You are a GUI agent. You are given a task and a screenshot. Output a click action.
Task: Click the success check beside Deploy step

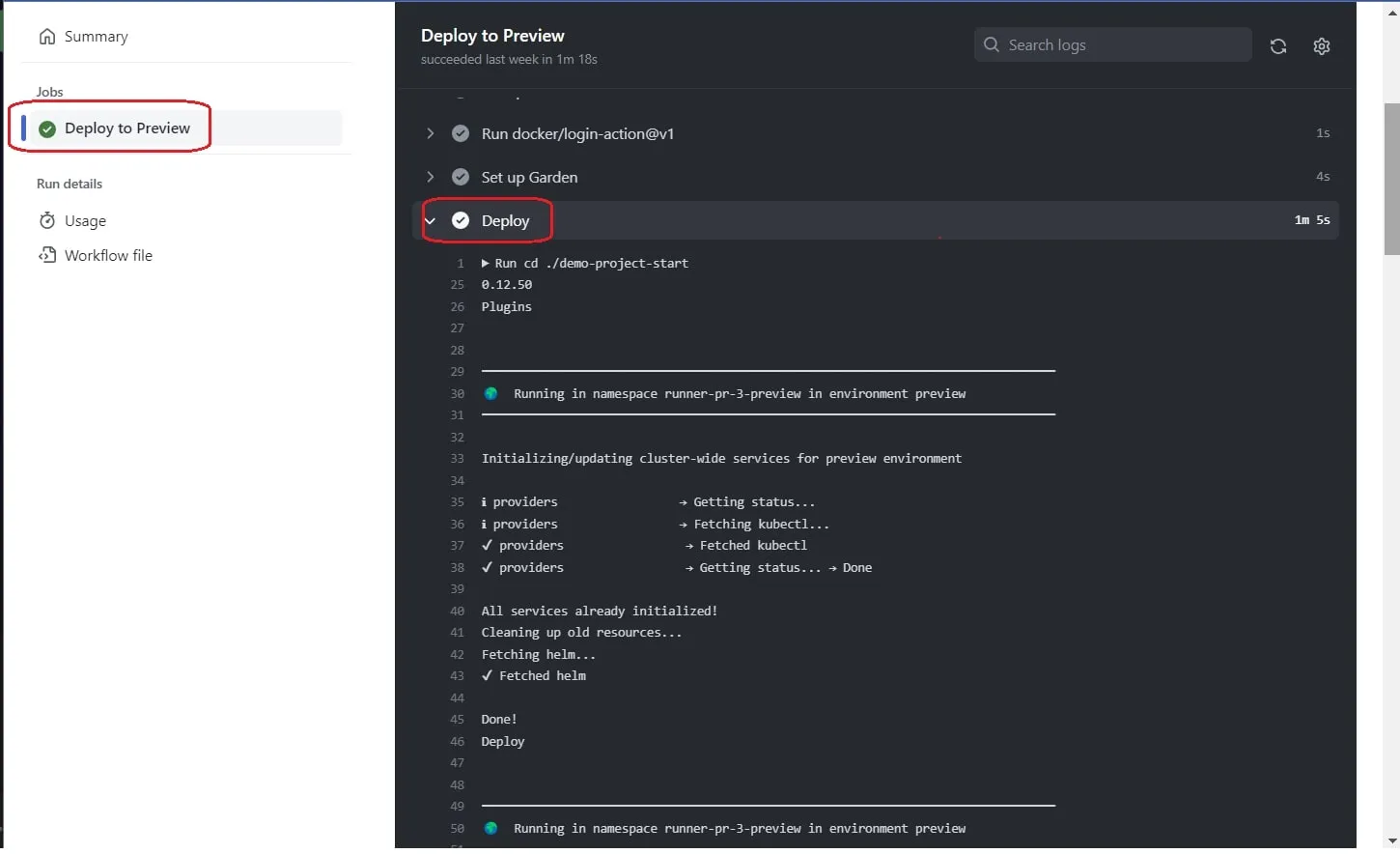pyautogui.click(x=461, y=220)
